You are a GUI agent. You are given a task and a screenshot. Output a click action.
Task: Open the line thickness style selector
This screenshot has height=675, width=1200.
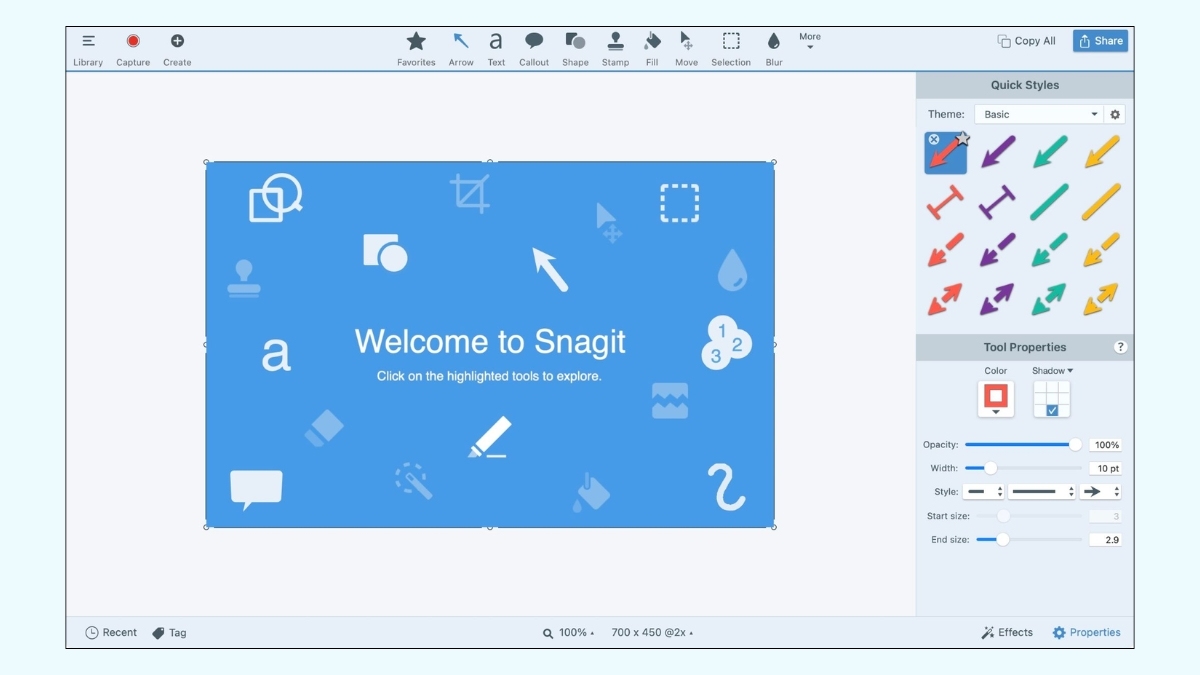[x=1042, y=492]
